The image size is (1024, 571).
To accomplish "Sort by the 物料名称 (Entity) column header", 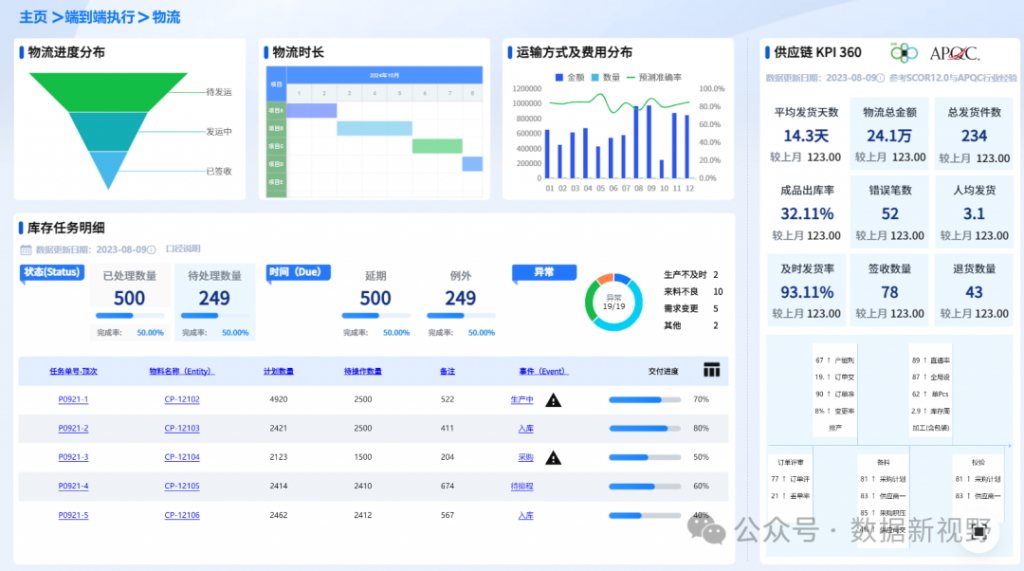I will coord(181,371).
